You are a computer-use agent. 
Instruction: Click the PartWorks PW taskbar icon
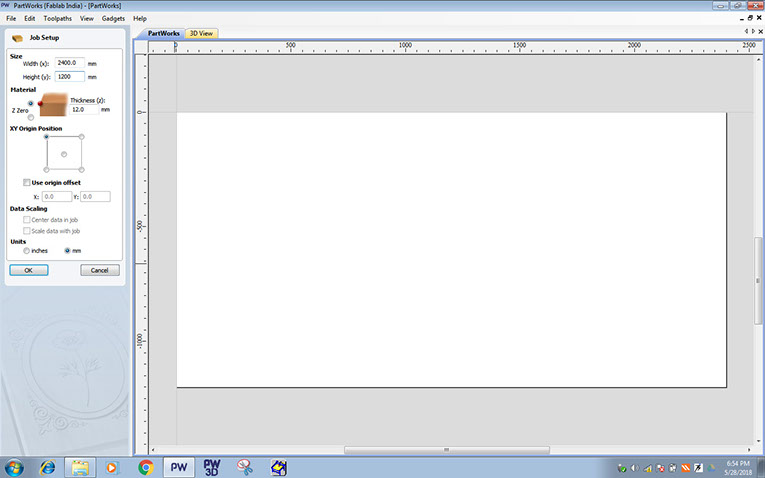[x=179, y=467]
